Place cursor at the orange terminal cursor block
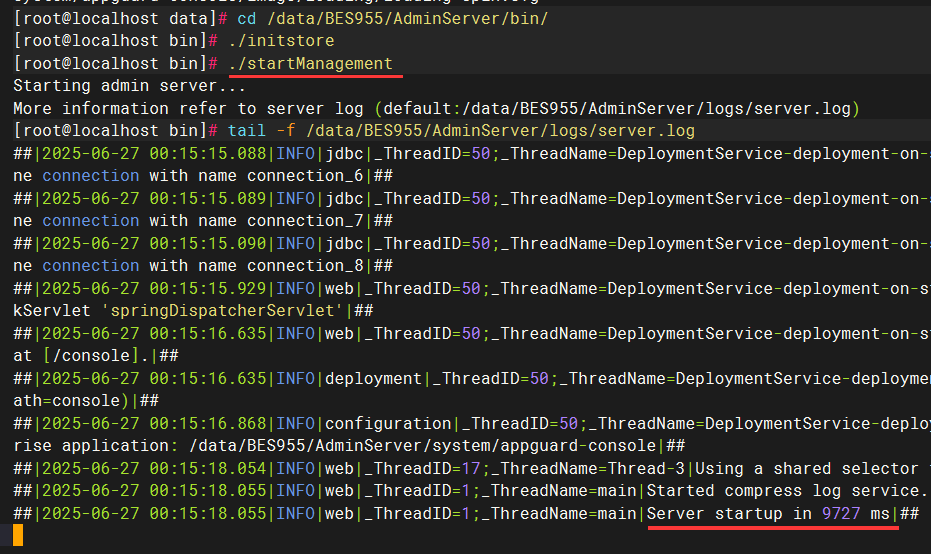 pyautogui.click(x=18, y=535)
